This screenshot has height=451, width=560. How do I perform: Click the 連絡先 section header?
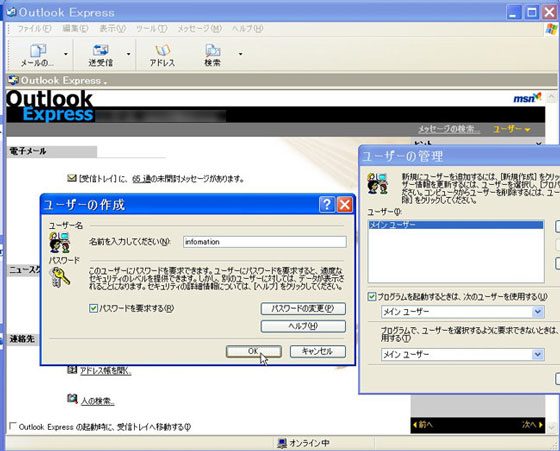point(22,339)
